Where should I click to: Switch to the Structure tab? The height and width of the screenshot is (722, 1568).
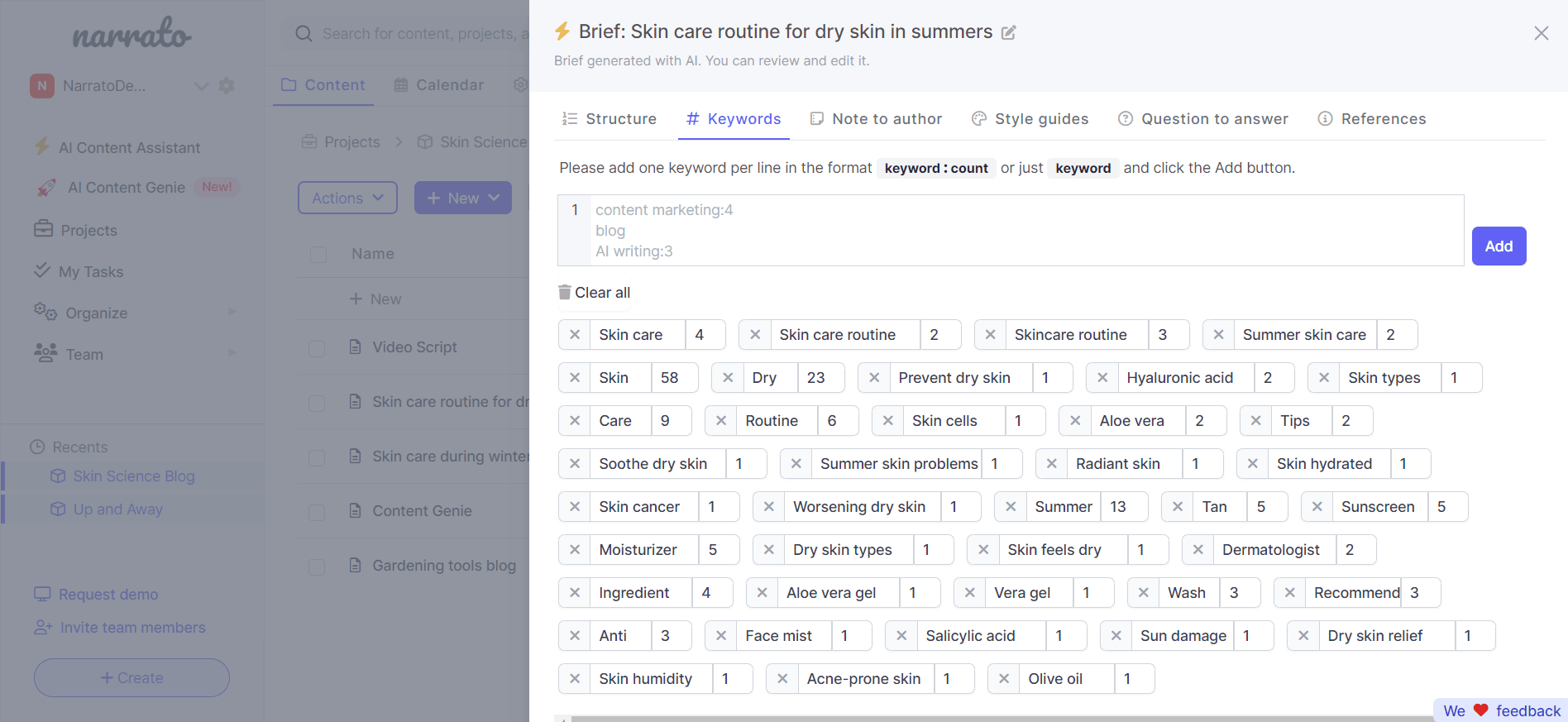pos(610,119)
